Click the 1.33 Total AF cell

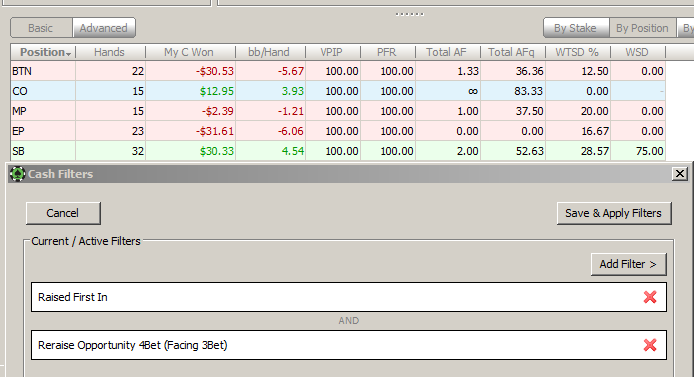click(x=448, y=71)
